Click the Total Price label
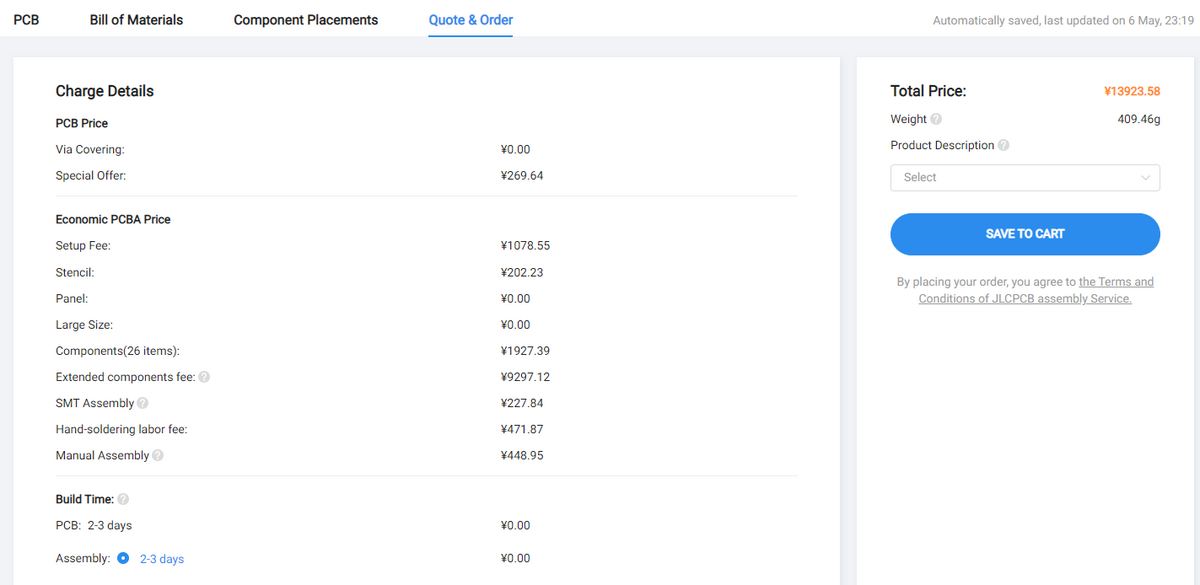The image size is (1200, 585). (928, 91)
